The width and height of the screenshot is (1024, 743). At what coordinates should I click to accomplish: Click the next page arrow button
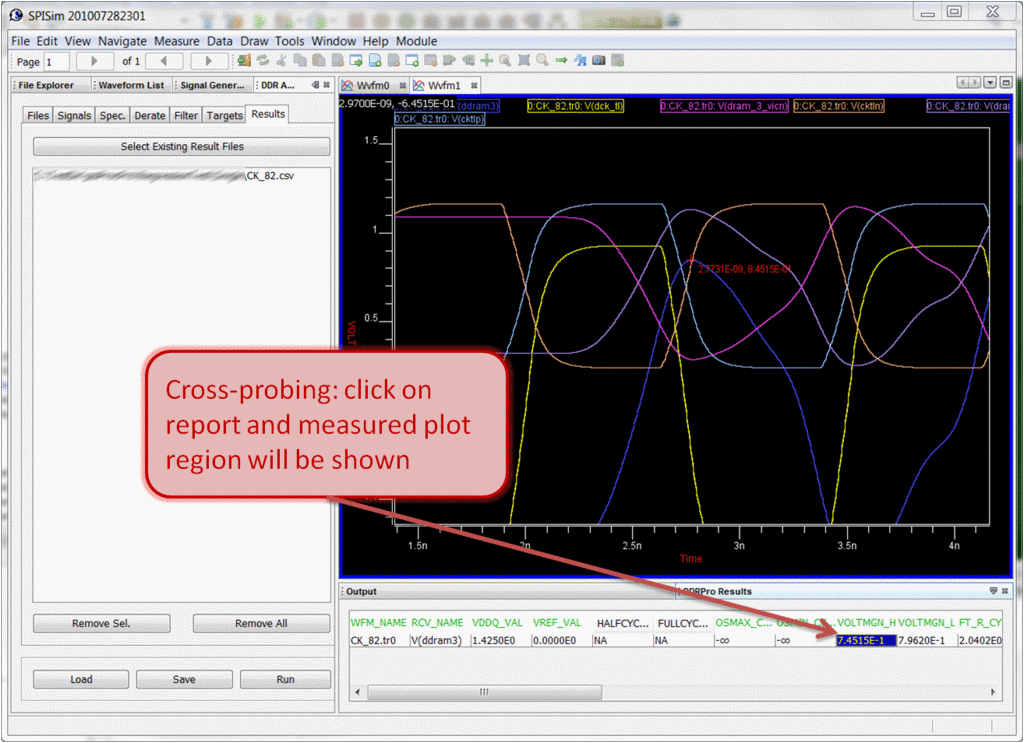tap(209, 62)
